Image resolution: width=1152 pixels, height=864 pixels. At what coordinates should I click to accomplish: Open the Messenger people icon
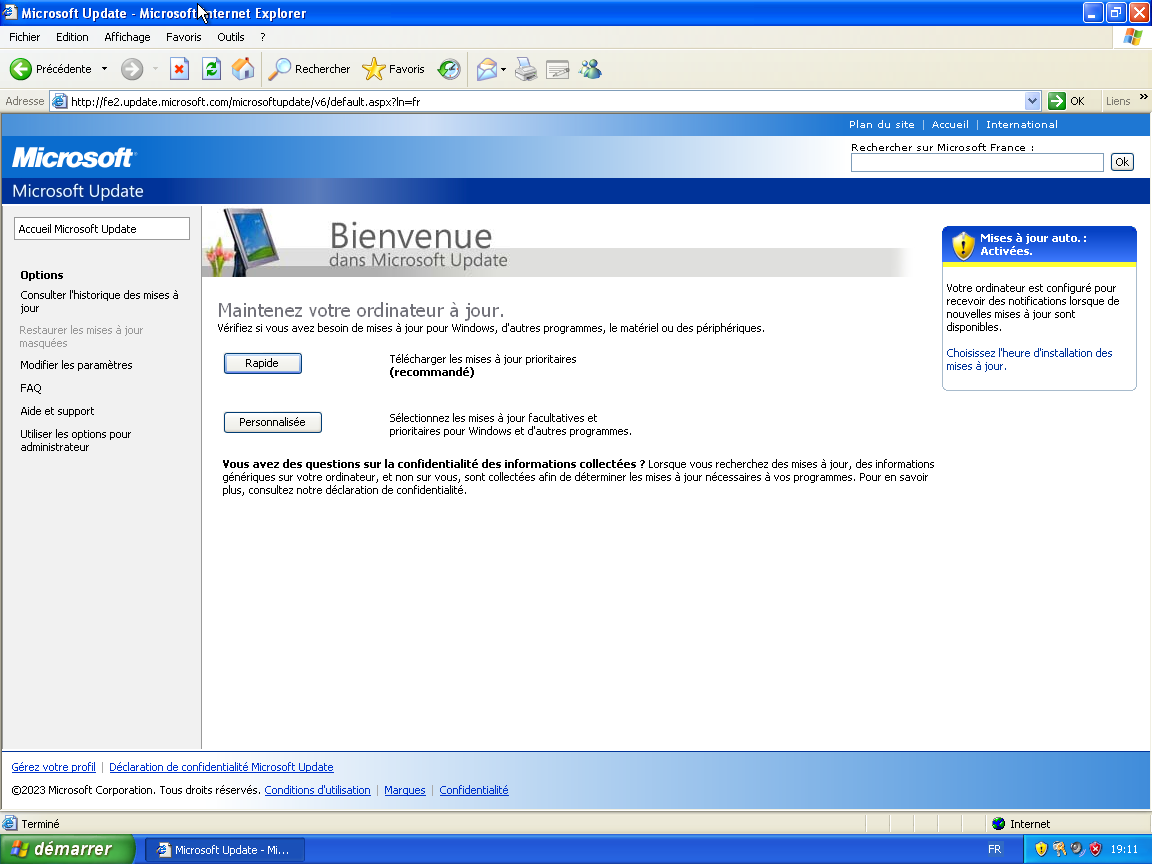click(x=590, y=69)
